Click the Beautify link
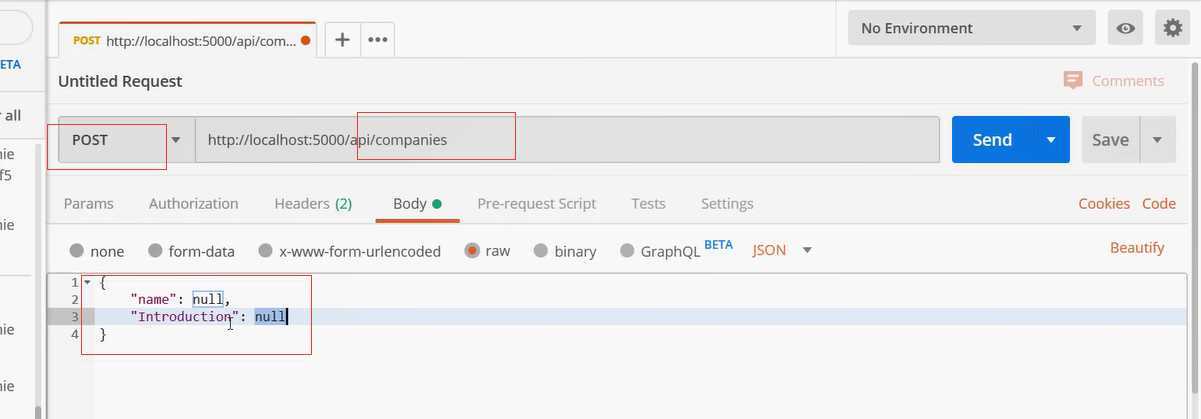Image resolution: width=1201 pixels, height=419 pixels. point(1137,247)
